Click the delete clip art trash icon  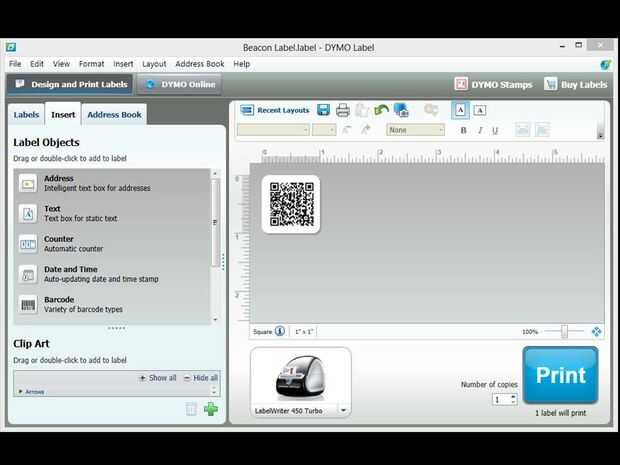(191, 409)
